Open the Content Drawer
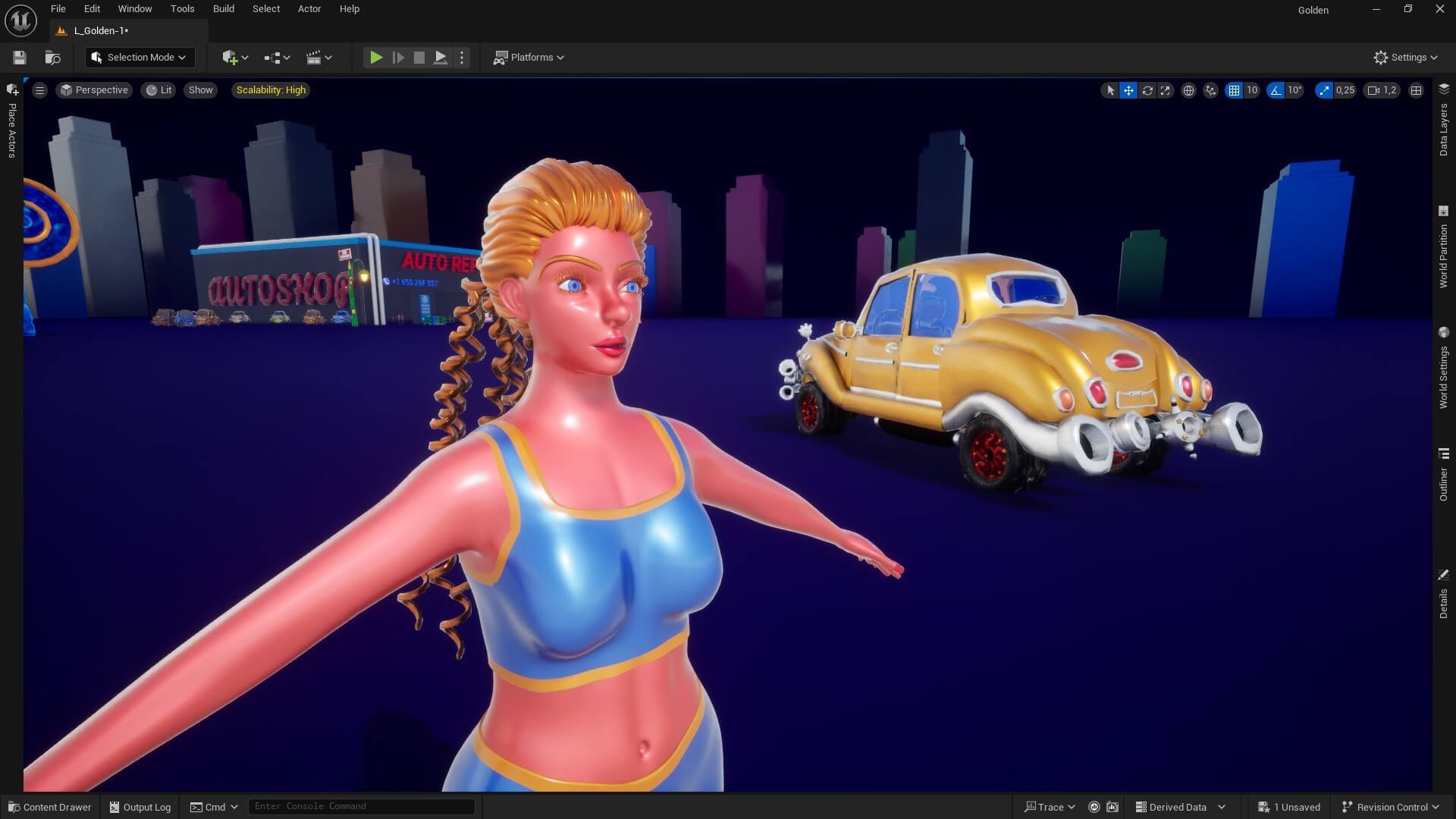This screenshot has height=819, width=1456. [49, 807]
